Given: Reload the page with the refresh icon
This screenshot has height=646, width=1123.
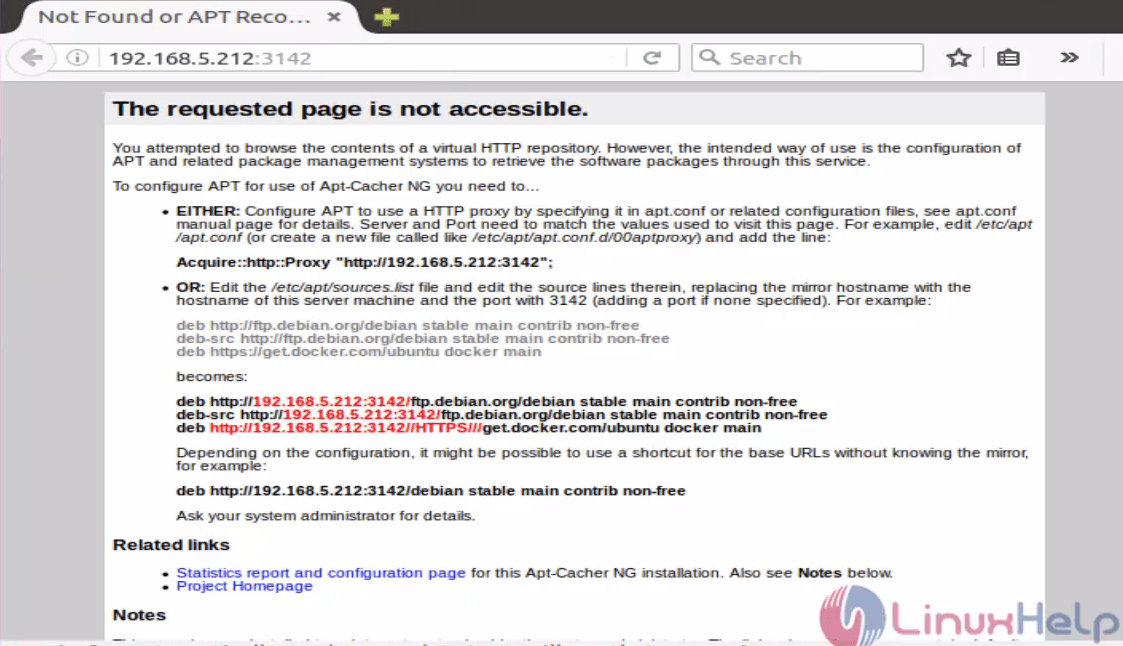Looking at the screenshot, I should click(652, 58).
